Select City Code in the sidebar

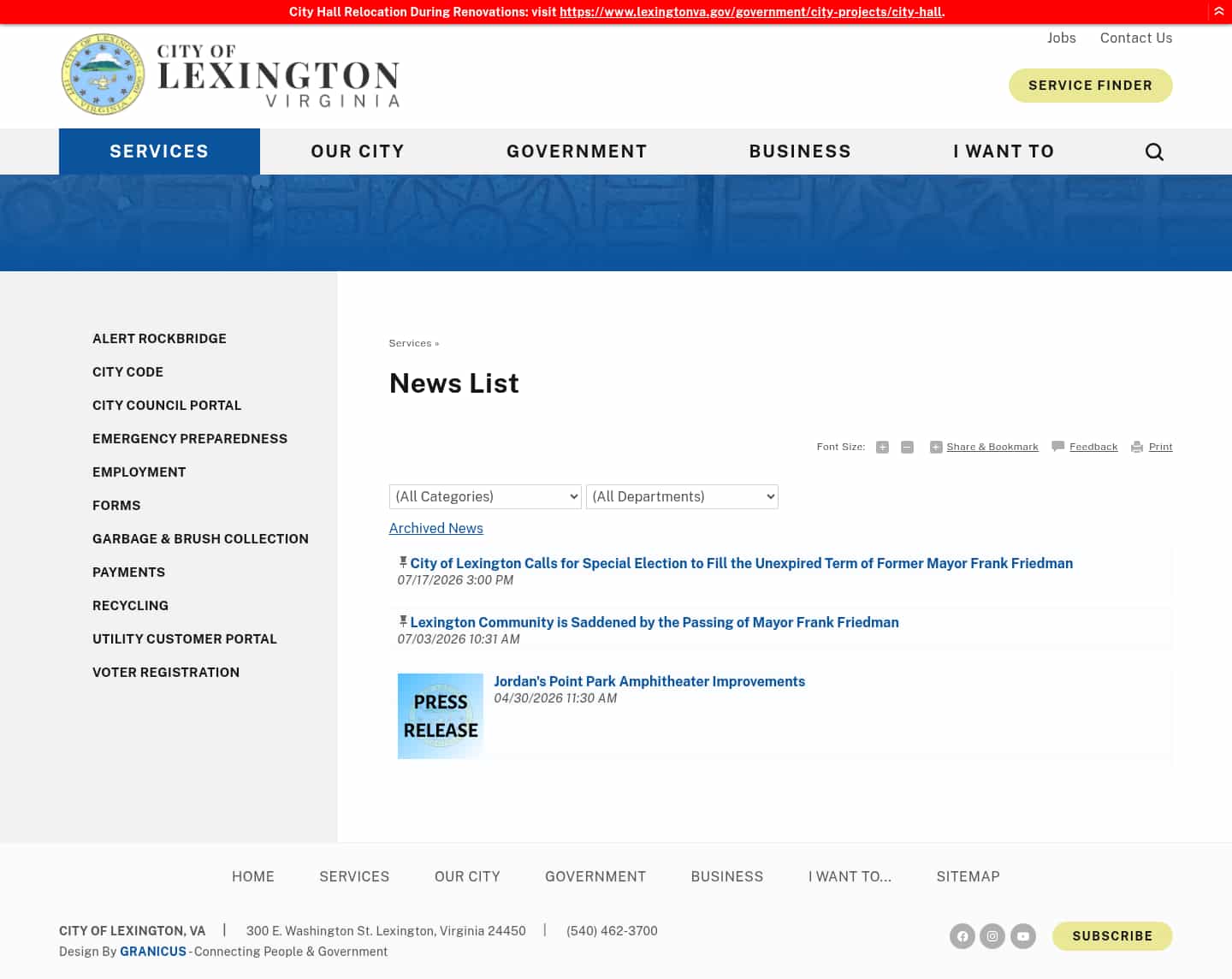point(127,372)
